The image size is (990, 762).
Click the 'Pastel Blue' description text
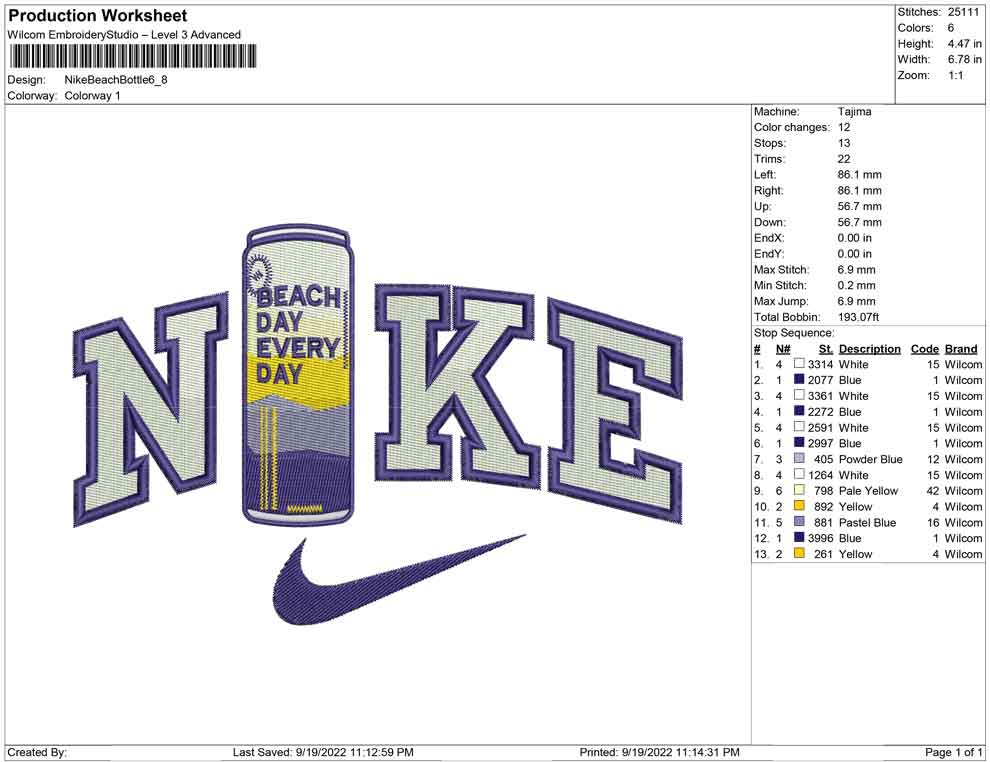coord(867,522)
